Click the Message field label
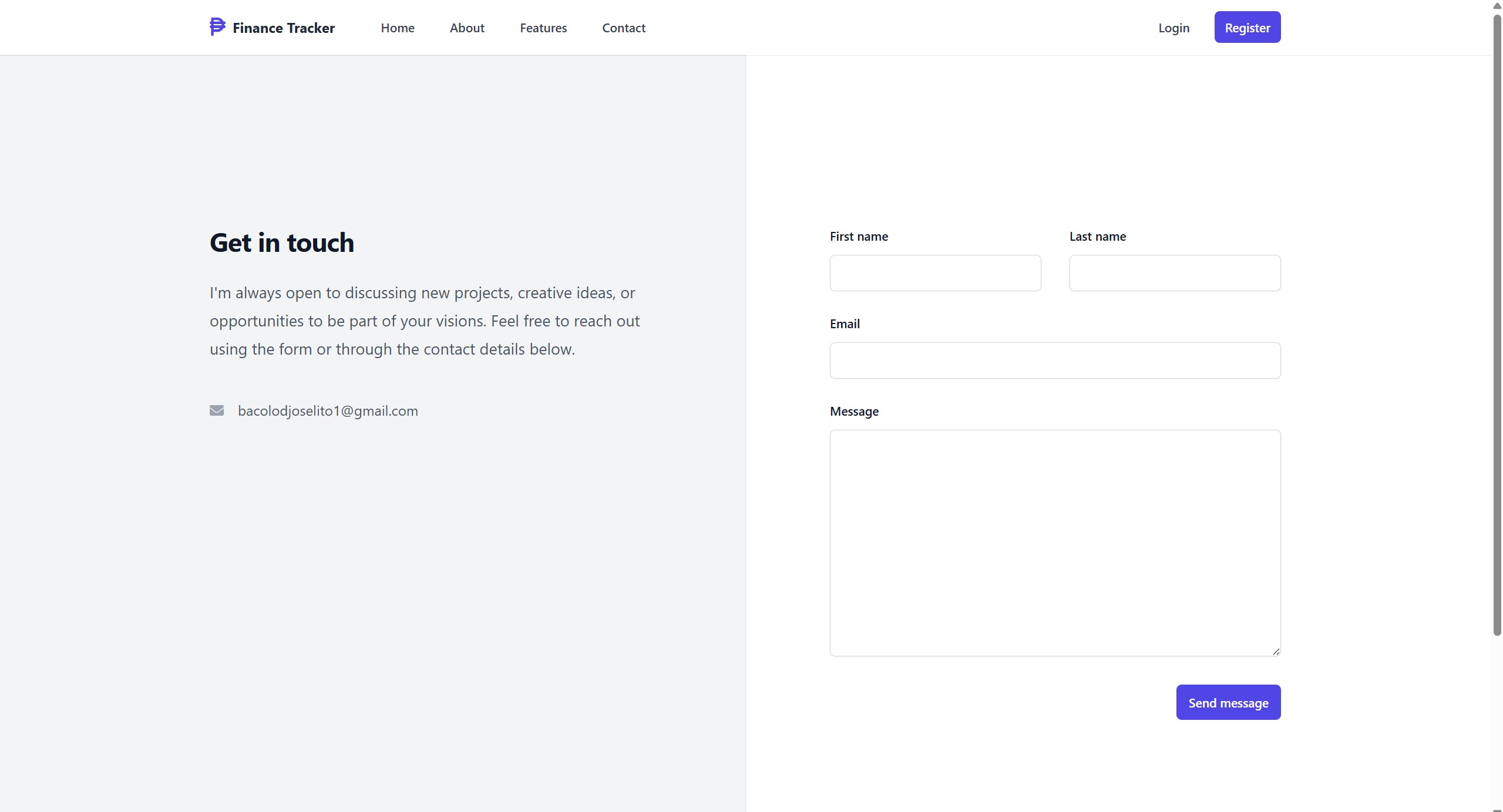 (853, 412)
